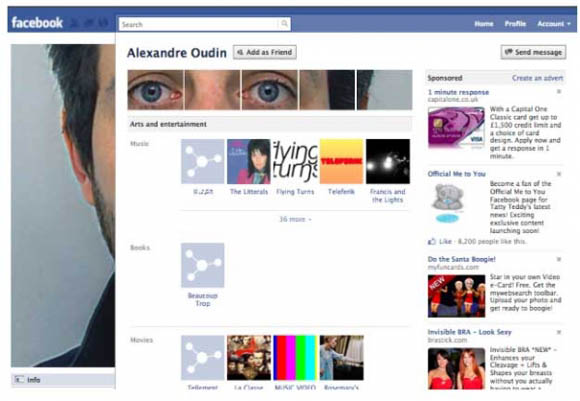
Task: Click the Send message button
Action: coord(533,52)
